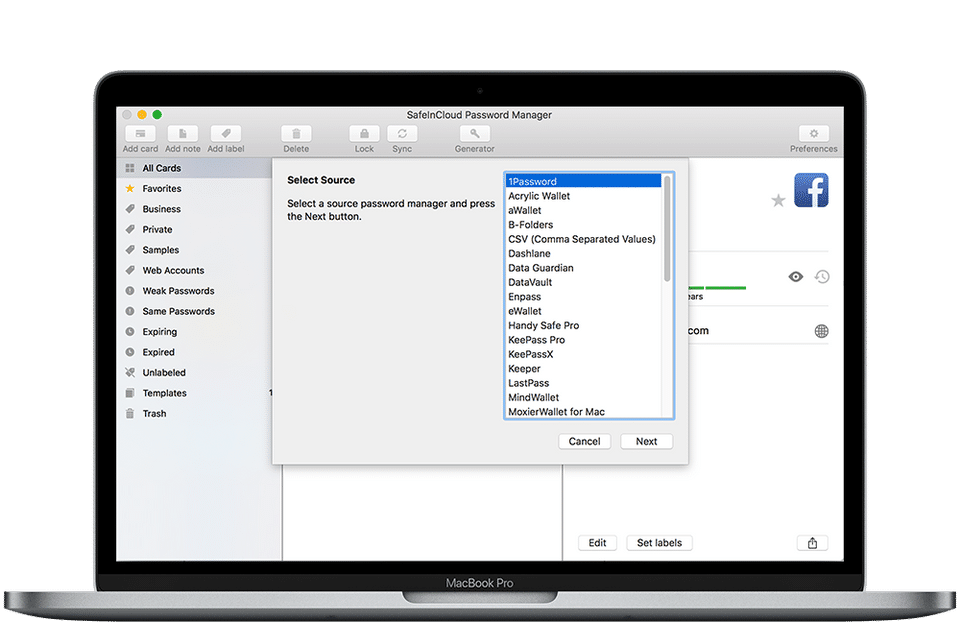Image resolution: width=960 pixels, height=622 pixels.
Task: Choose DataVault in source list
Action: click(x=583, y=282)
